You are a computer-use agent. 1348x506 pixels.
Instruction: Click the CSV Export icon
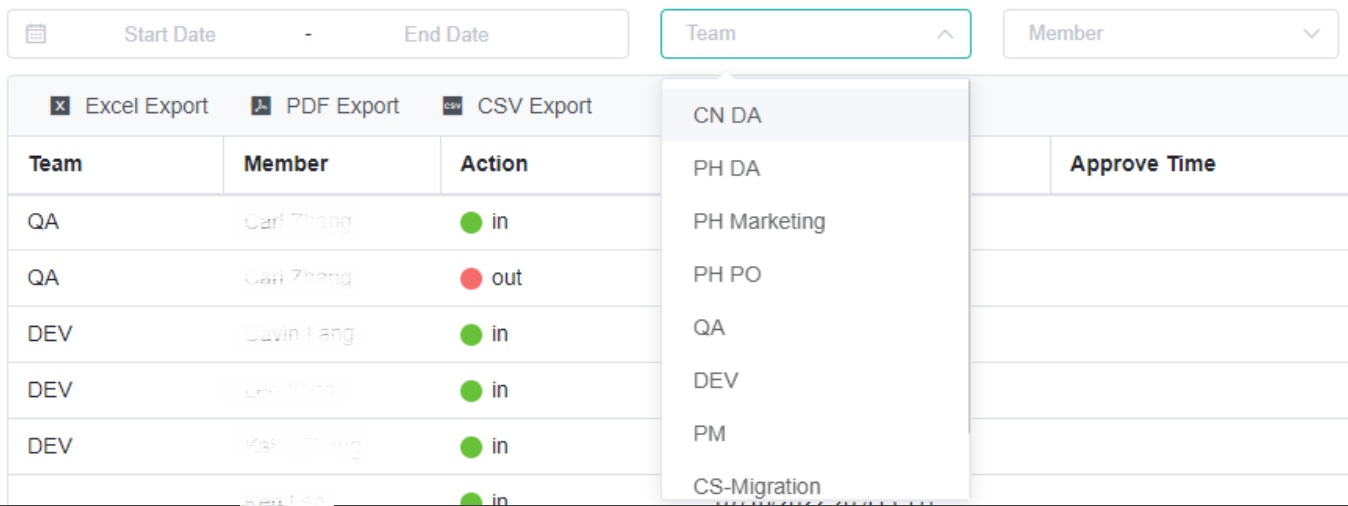[x=453, y=106]
